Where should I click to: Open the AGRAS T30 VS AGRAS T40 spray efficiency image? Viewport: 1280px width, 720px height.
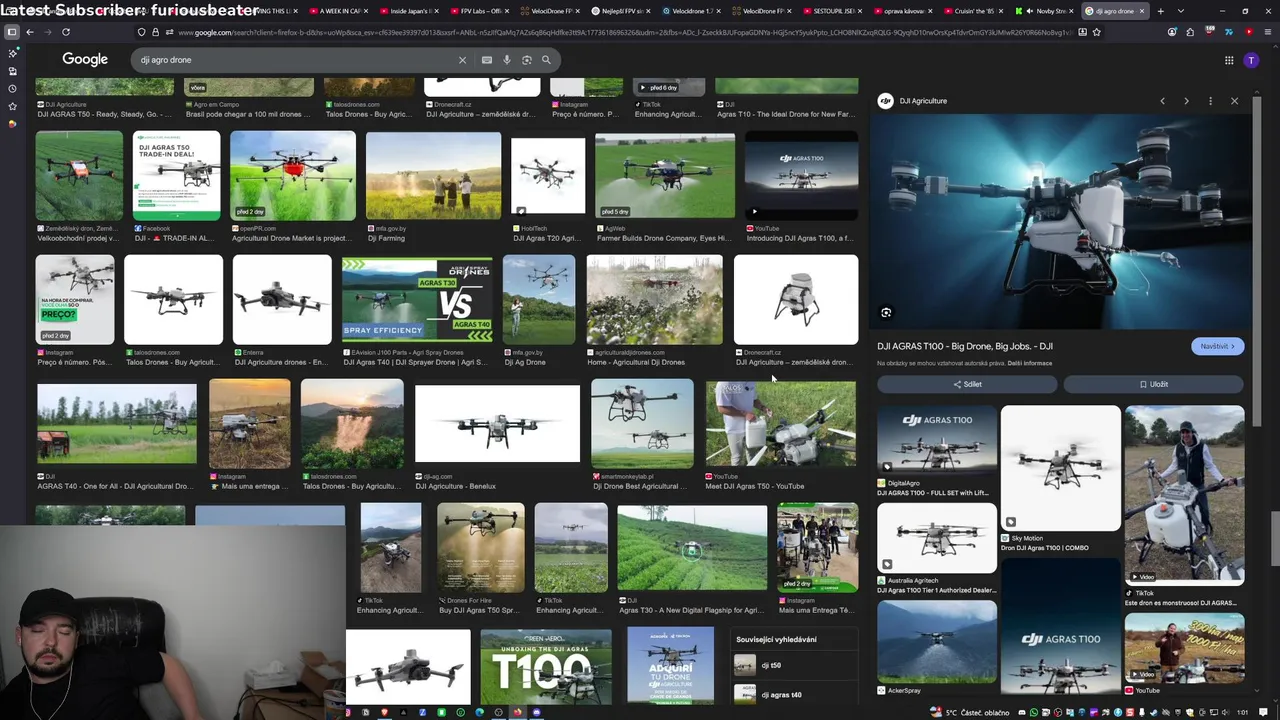tap(417, 301)
